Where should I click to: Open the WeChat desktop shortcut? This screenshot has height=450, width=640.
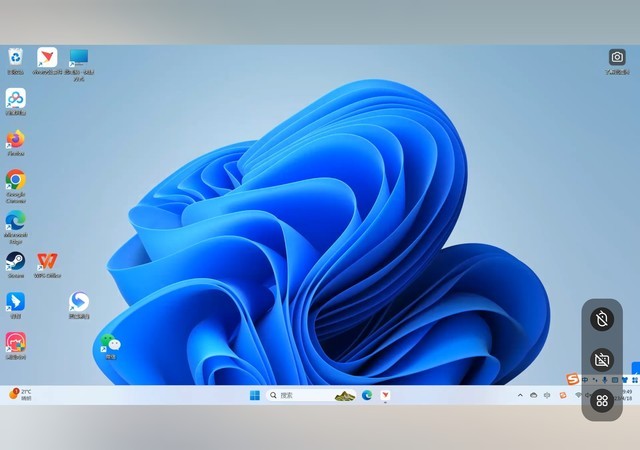111,346
